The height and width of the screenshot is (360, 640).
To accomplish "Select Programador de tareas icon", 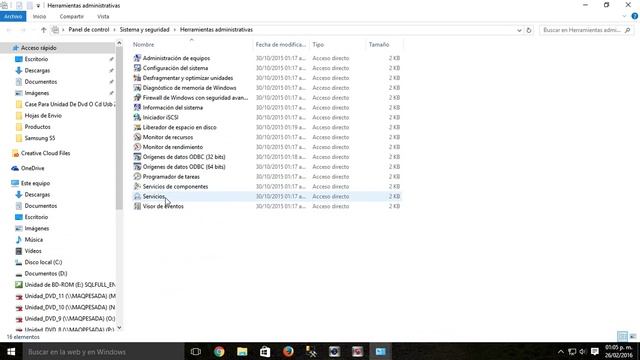I will pos(137,176).
